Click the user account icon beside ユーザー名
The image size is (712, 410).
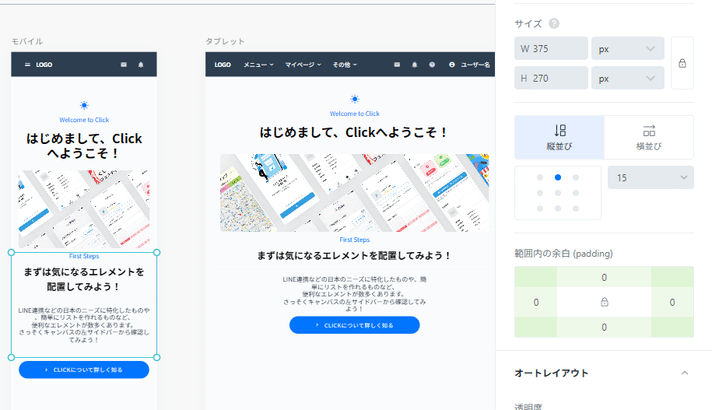(452, 64)
